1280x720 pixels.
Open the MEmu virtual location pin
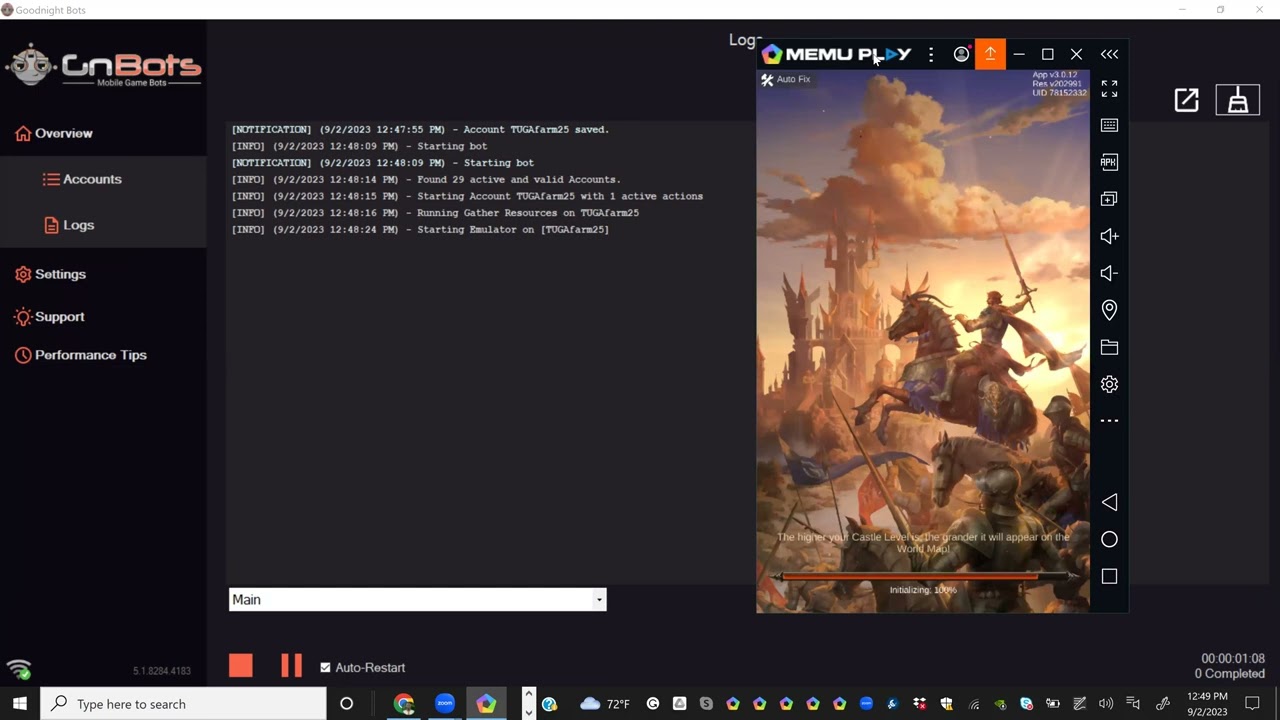click(1109, 310)
